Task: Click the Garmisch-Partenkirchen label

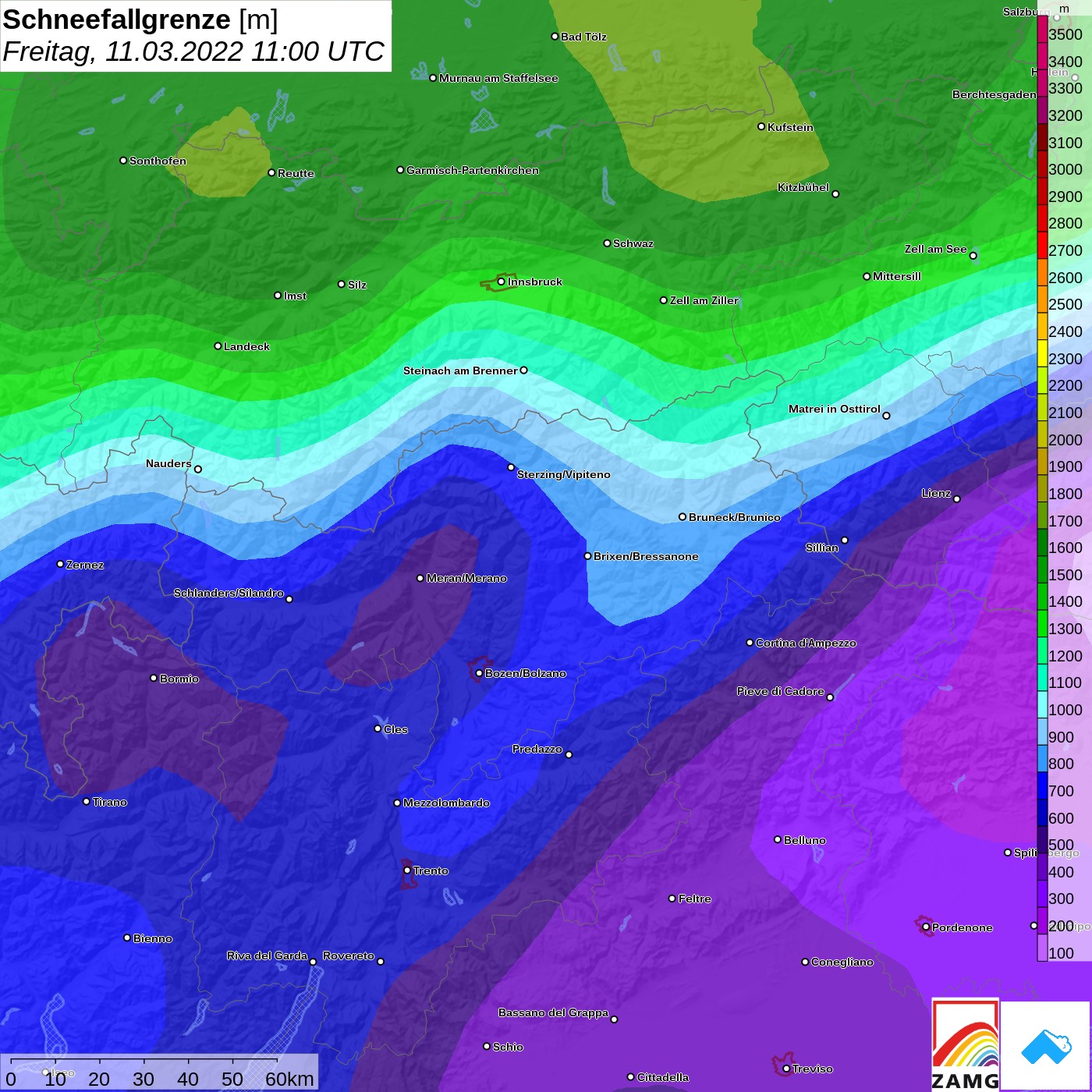Action: pos(473,170)
